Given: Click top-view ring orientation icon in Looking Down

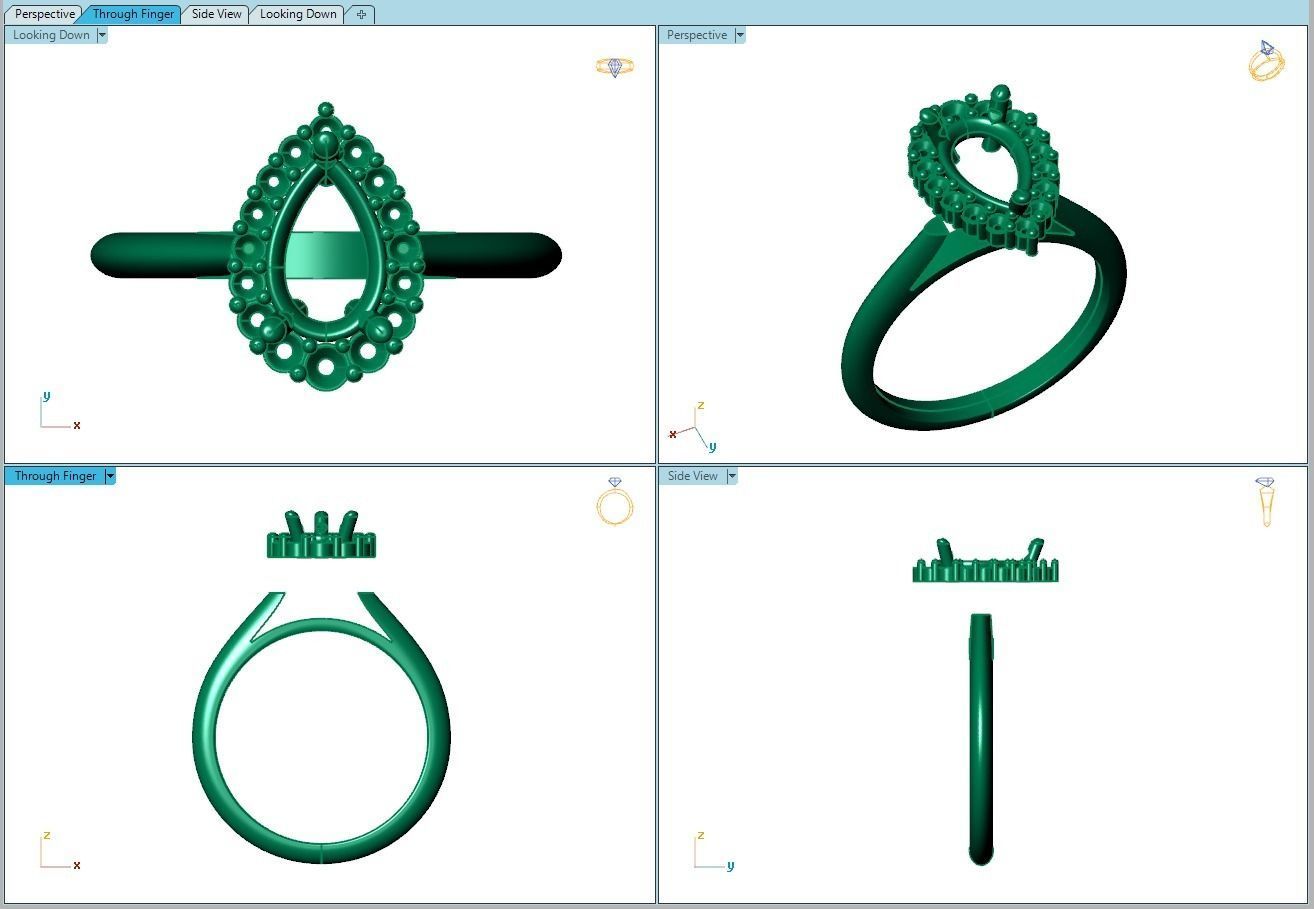Looking at the screenshot, I should tap(615, 67).
